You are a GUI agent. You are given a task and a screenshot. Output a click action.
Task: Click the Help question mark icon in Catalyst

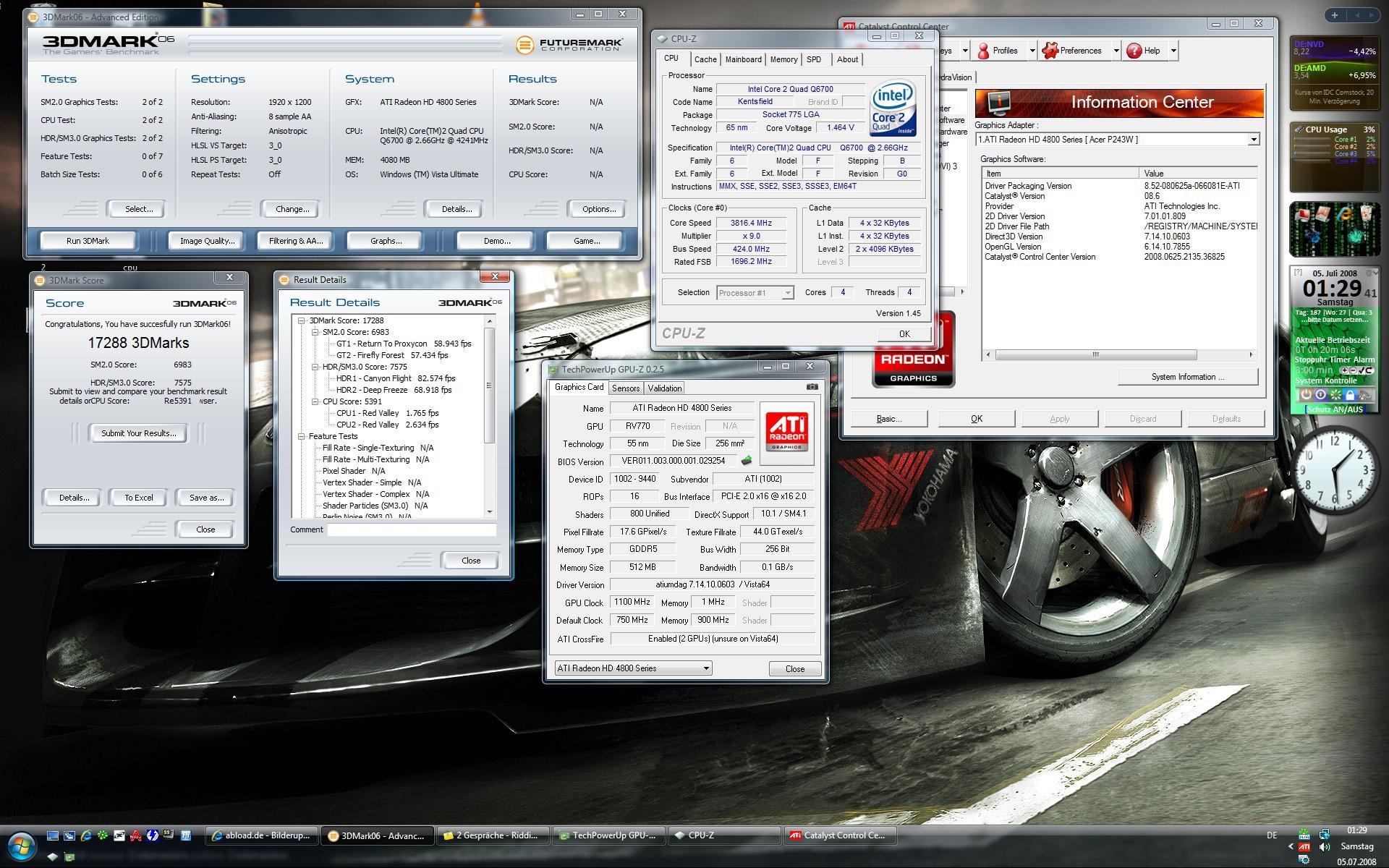1134,51
